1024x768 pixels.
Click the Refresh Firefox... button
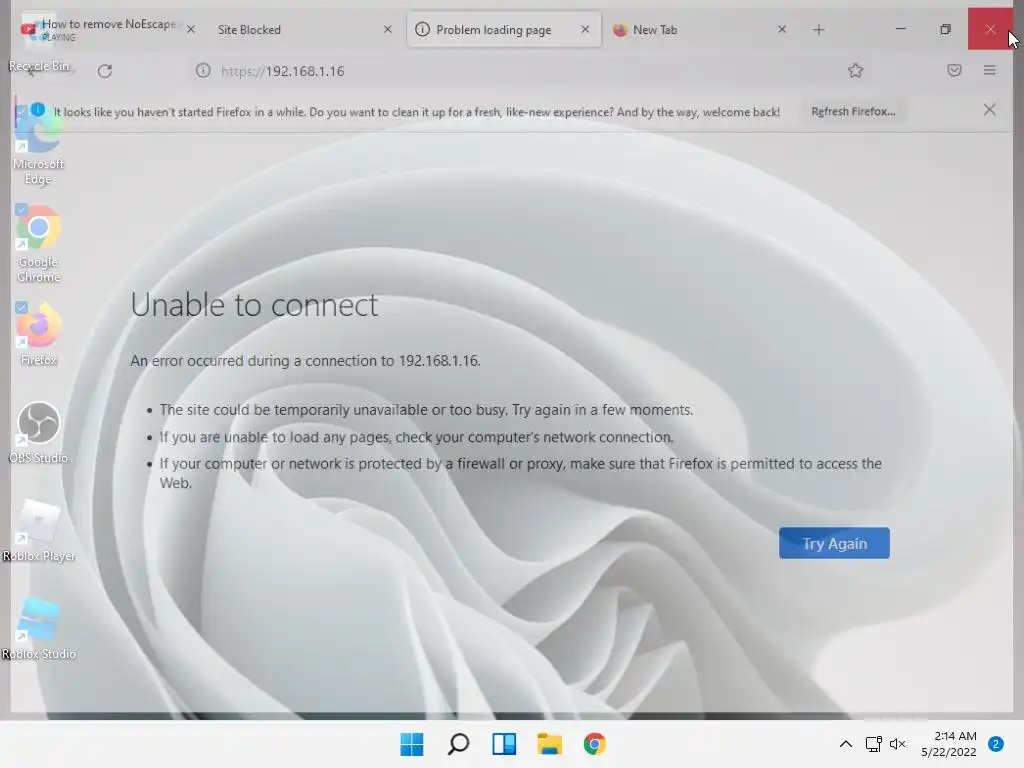(853, 112)
